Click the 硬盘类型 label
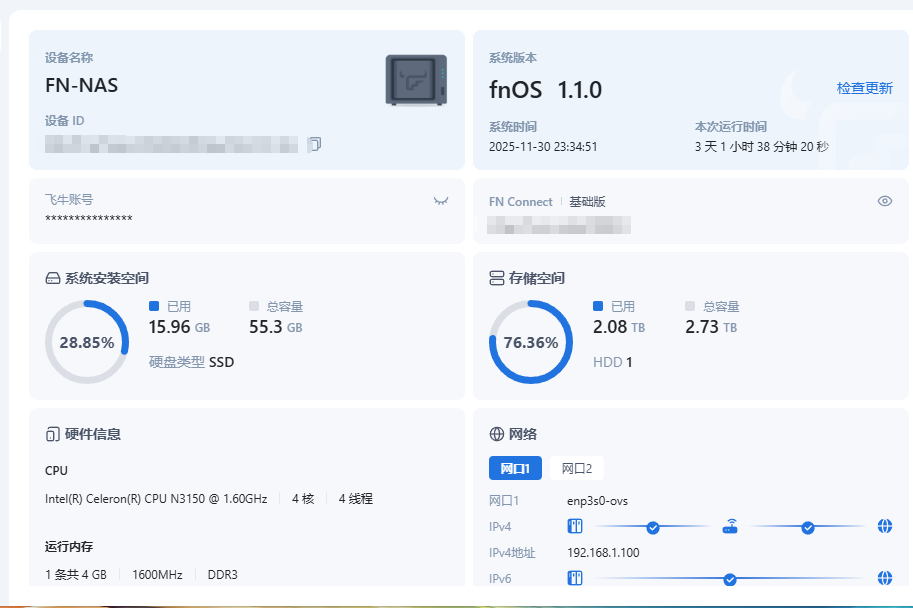 click(x=176, y=362)
